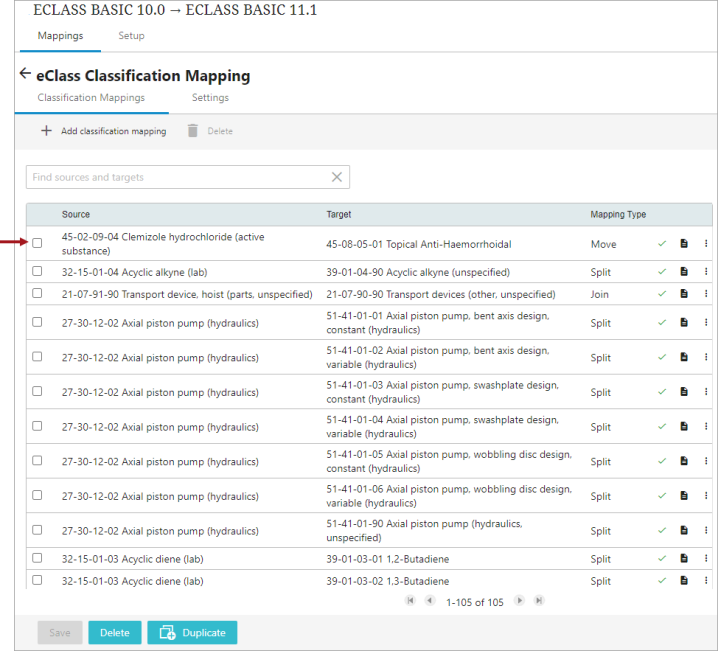The image size is (718, 651).
Task: Switch to the Mappings tab
Action: (60, 36)
